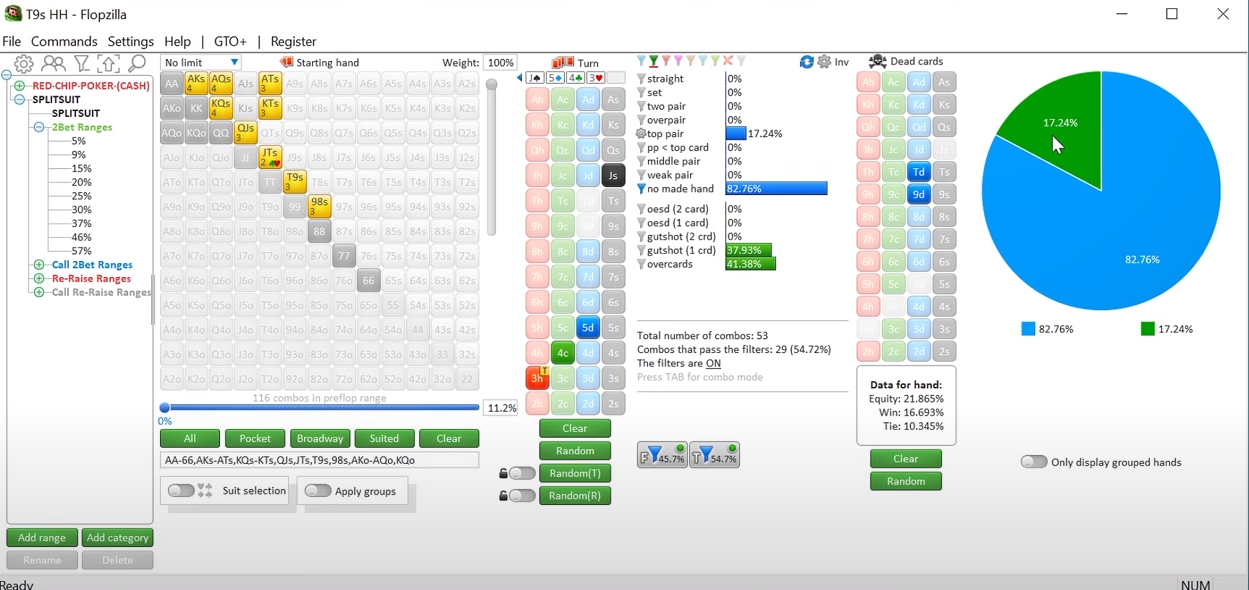Click the Add category button
1249x590 pixels.
coord(117,538)
